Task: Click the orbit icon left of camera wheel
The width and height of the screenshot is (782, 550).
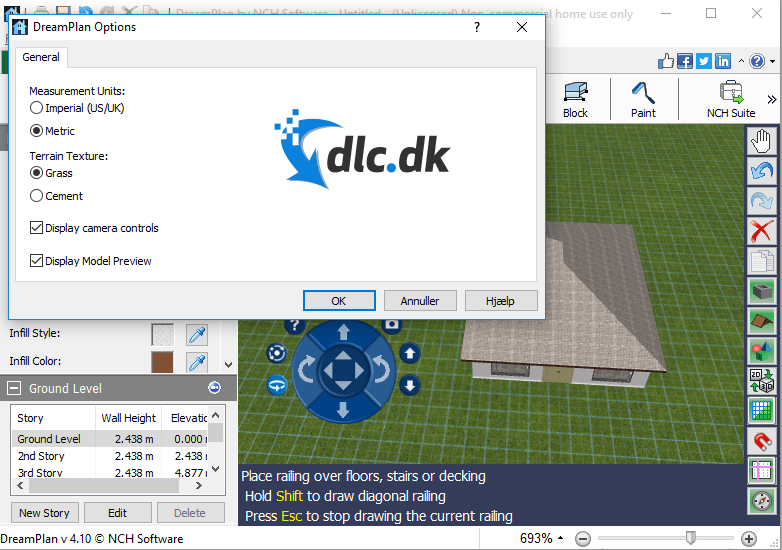Action: pyautogui.click(x=277, y=354)
